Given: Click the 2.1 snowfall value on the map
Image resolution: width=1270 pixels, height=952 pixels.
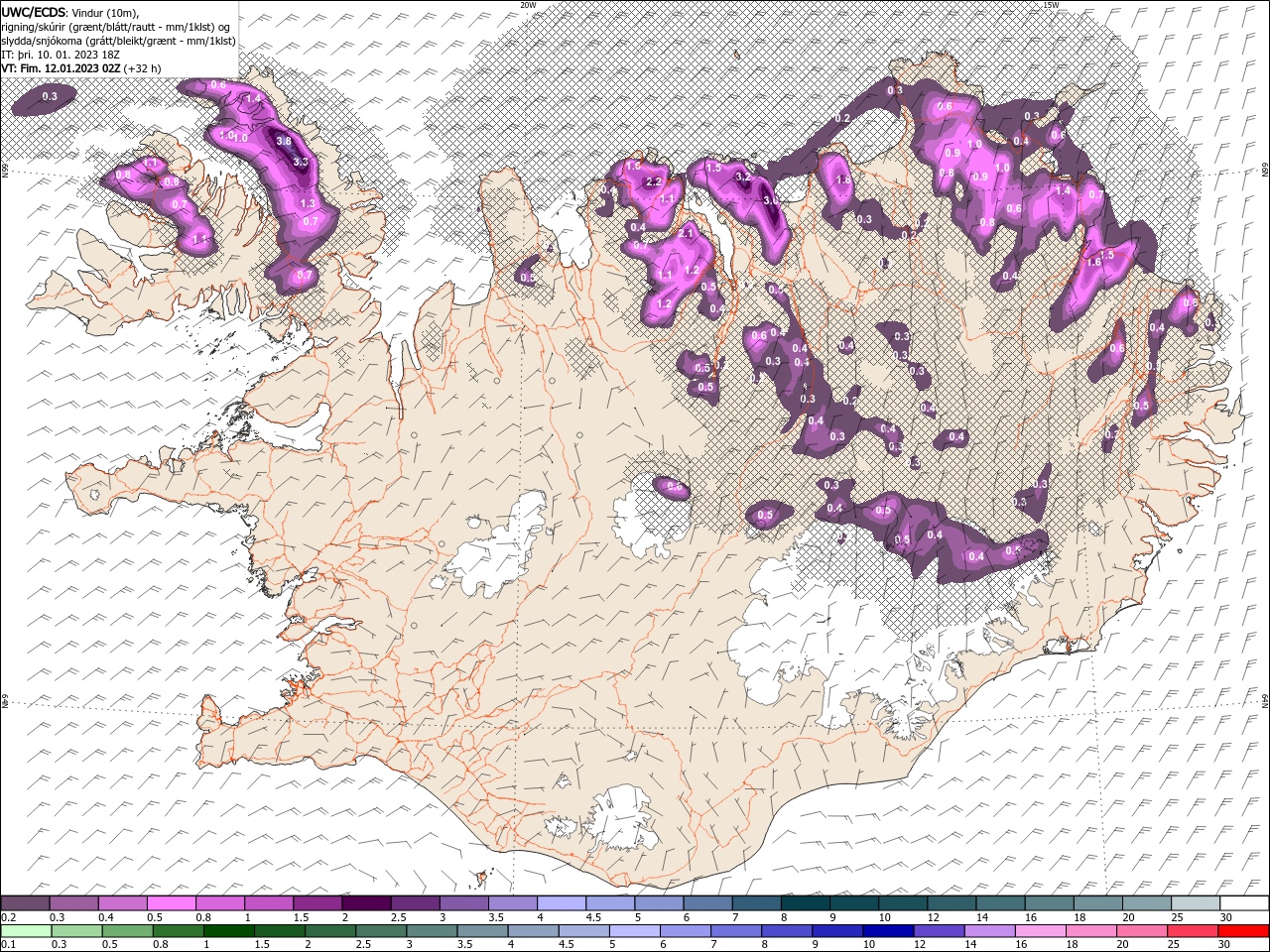Looking at the screenshot, I should (x=686, y=233).
